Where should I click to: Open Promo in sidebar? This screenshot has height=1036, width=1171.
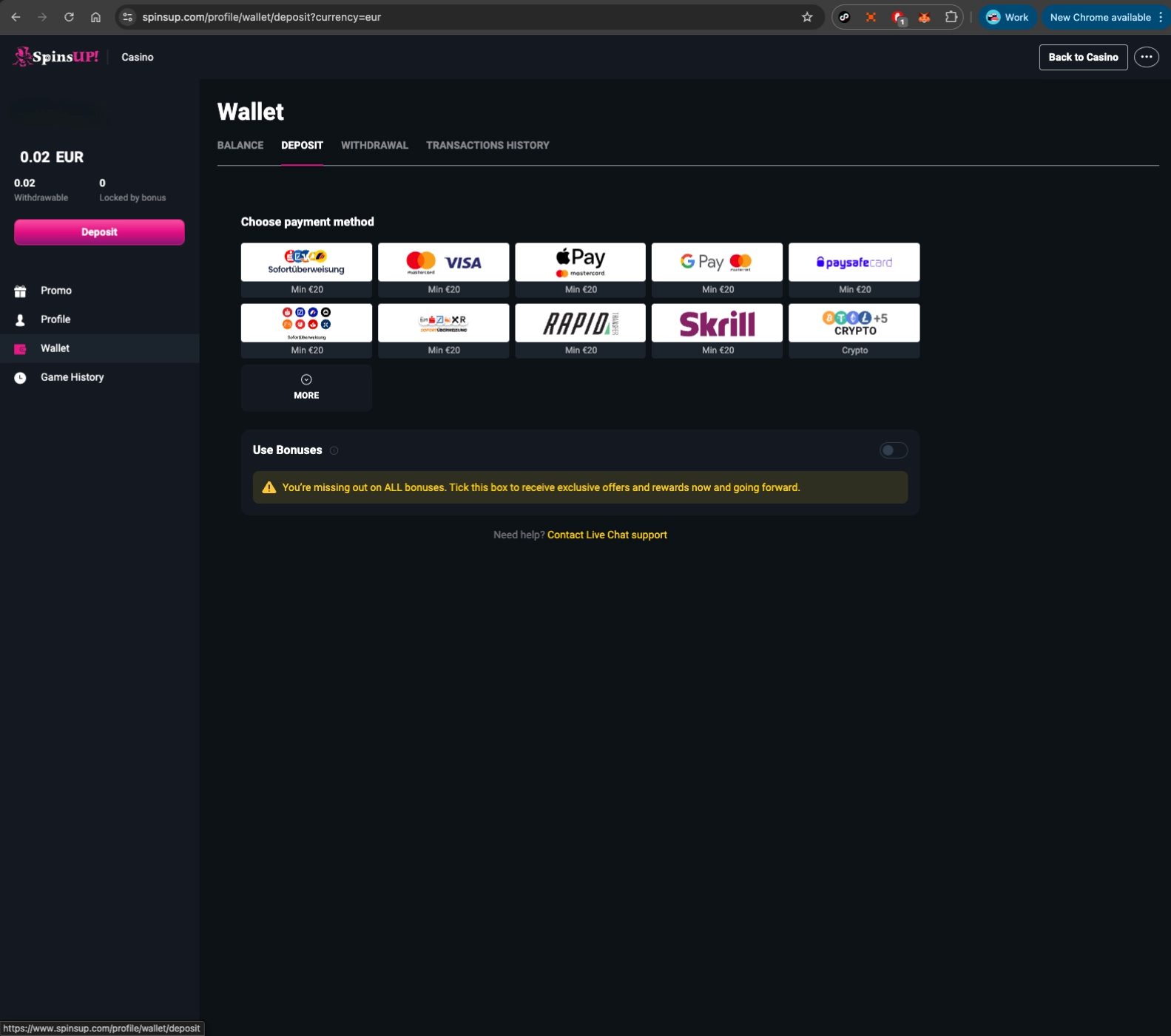click(100, 291)
